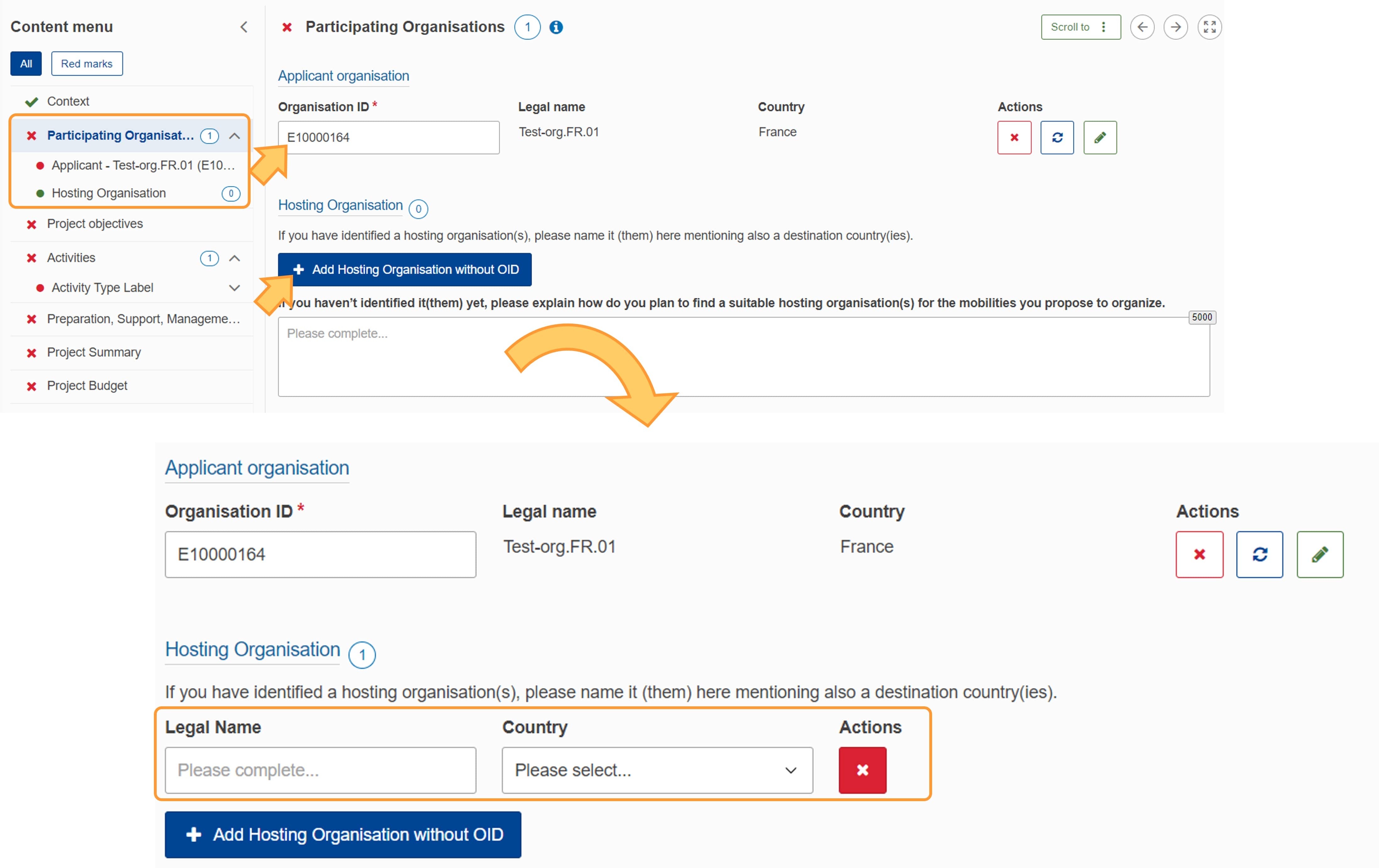Collapse Participating Organisations menu group
This screenshot has width=1379, height=868.
click(x=234, y=136)
